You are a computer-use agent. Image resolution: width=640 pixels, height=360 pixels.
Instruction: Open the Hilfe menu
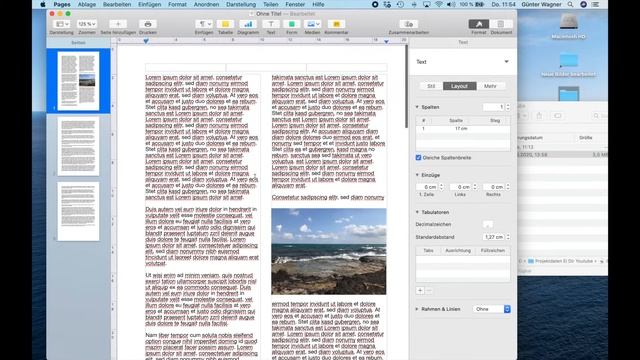(318, 4)
